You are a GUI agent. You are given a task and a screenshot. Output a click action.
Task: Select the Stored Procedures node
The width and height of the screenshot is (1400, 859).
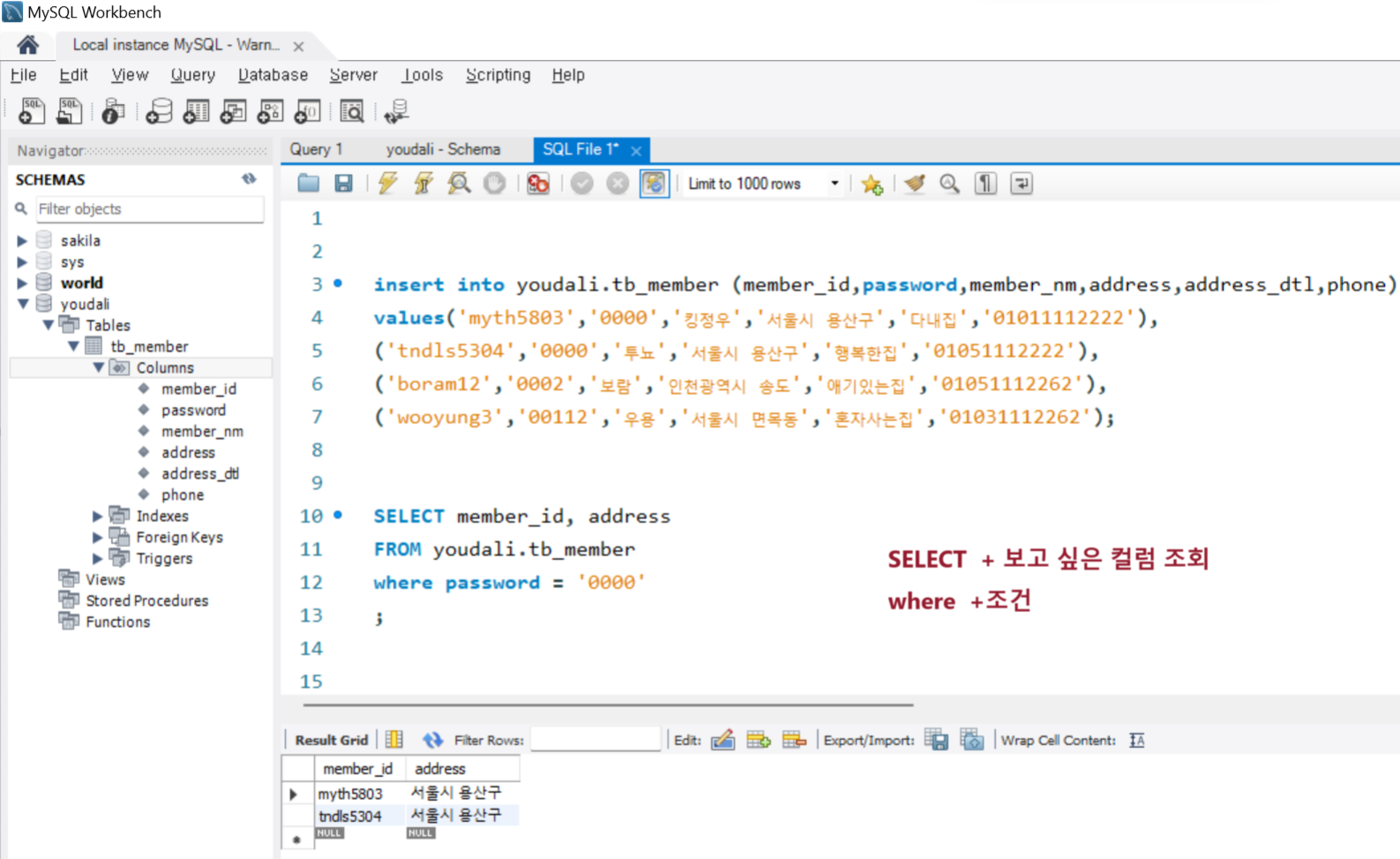click(146, 601)
